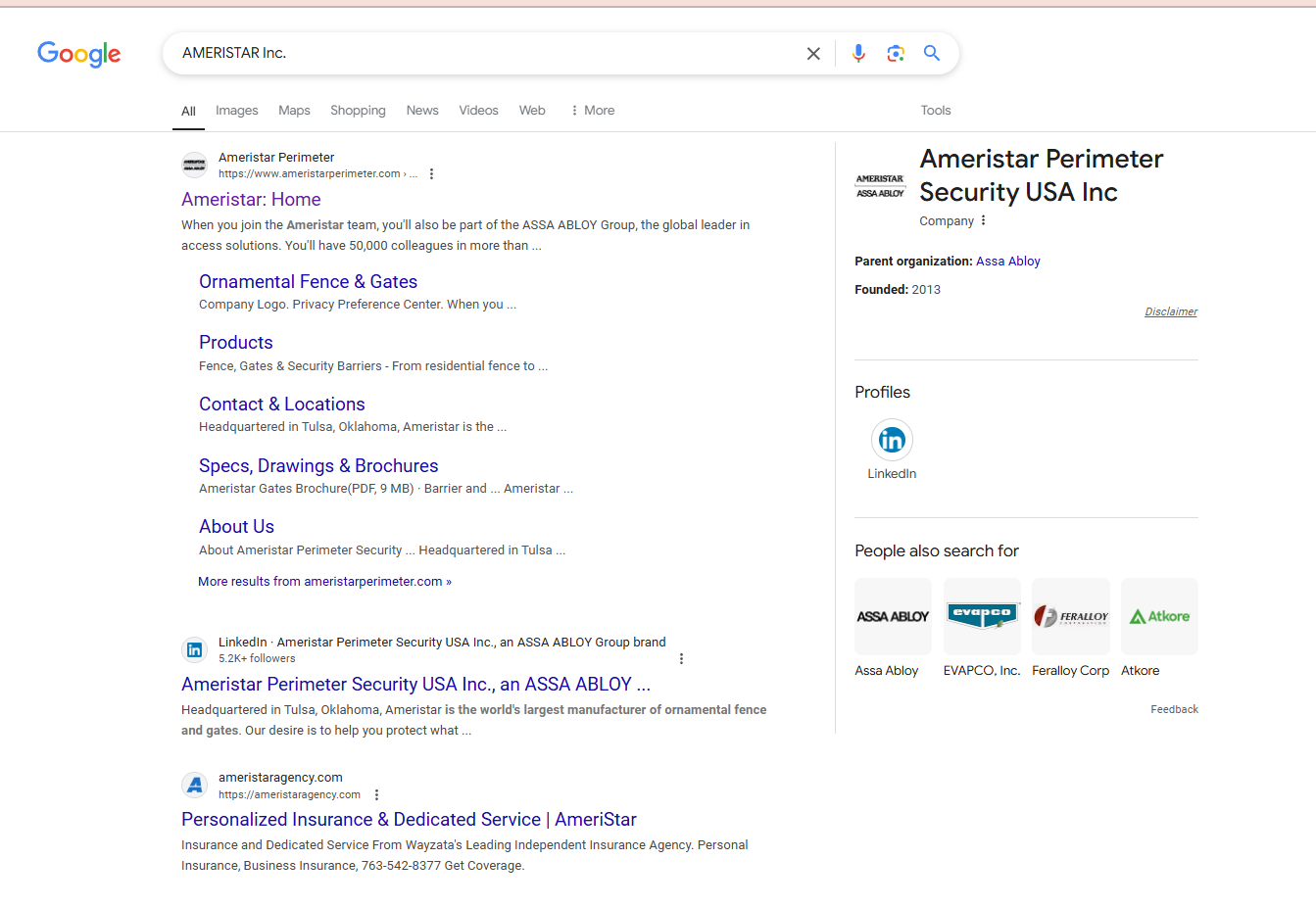Open the Ameristar: Home result

pos(251,200)
